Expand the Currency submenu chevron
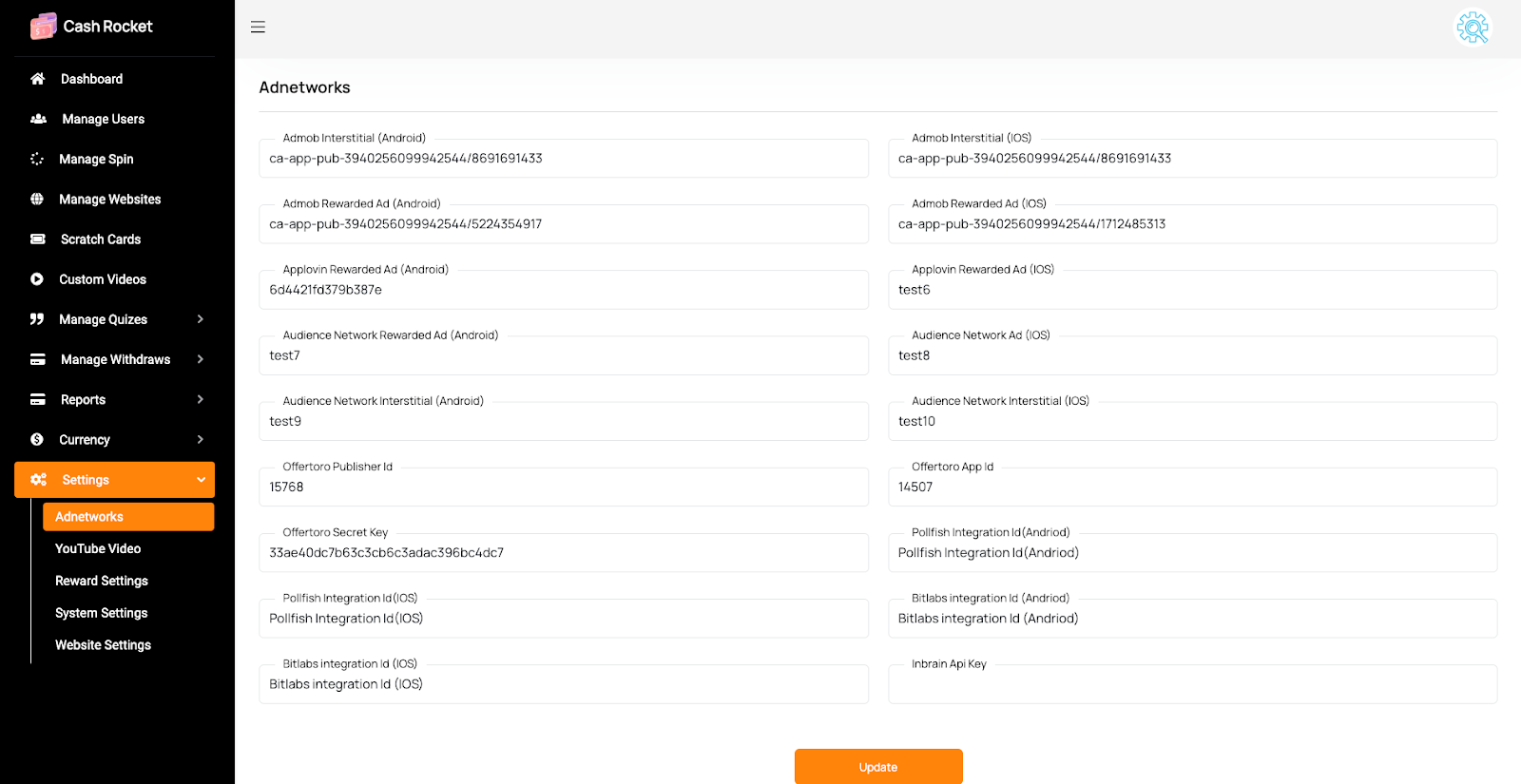 (x=201, y=439)
